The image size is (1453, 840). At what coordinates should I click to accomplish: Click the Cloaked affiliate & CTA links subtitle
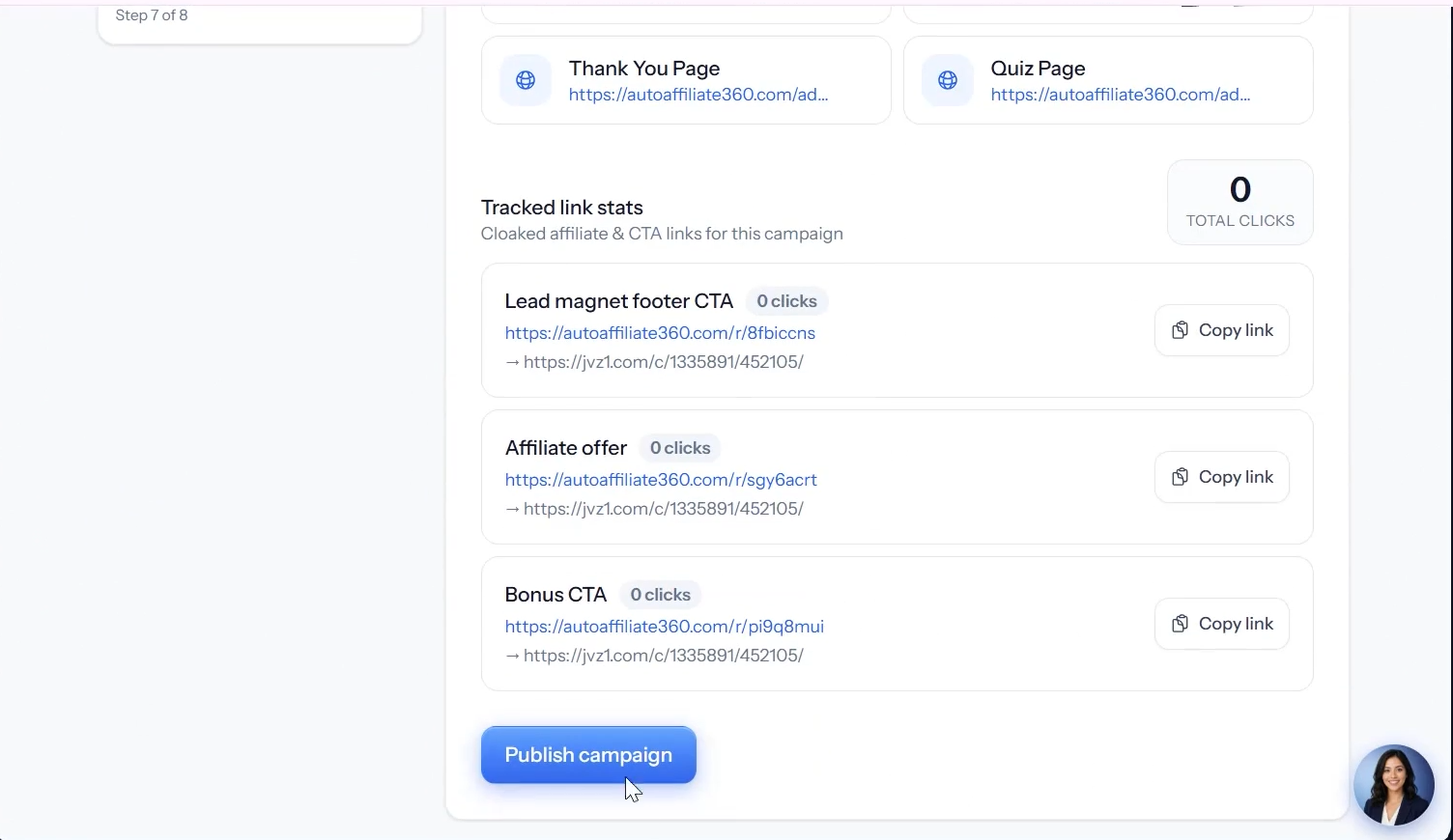pyautogui.click(x=662, y=234)
